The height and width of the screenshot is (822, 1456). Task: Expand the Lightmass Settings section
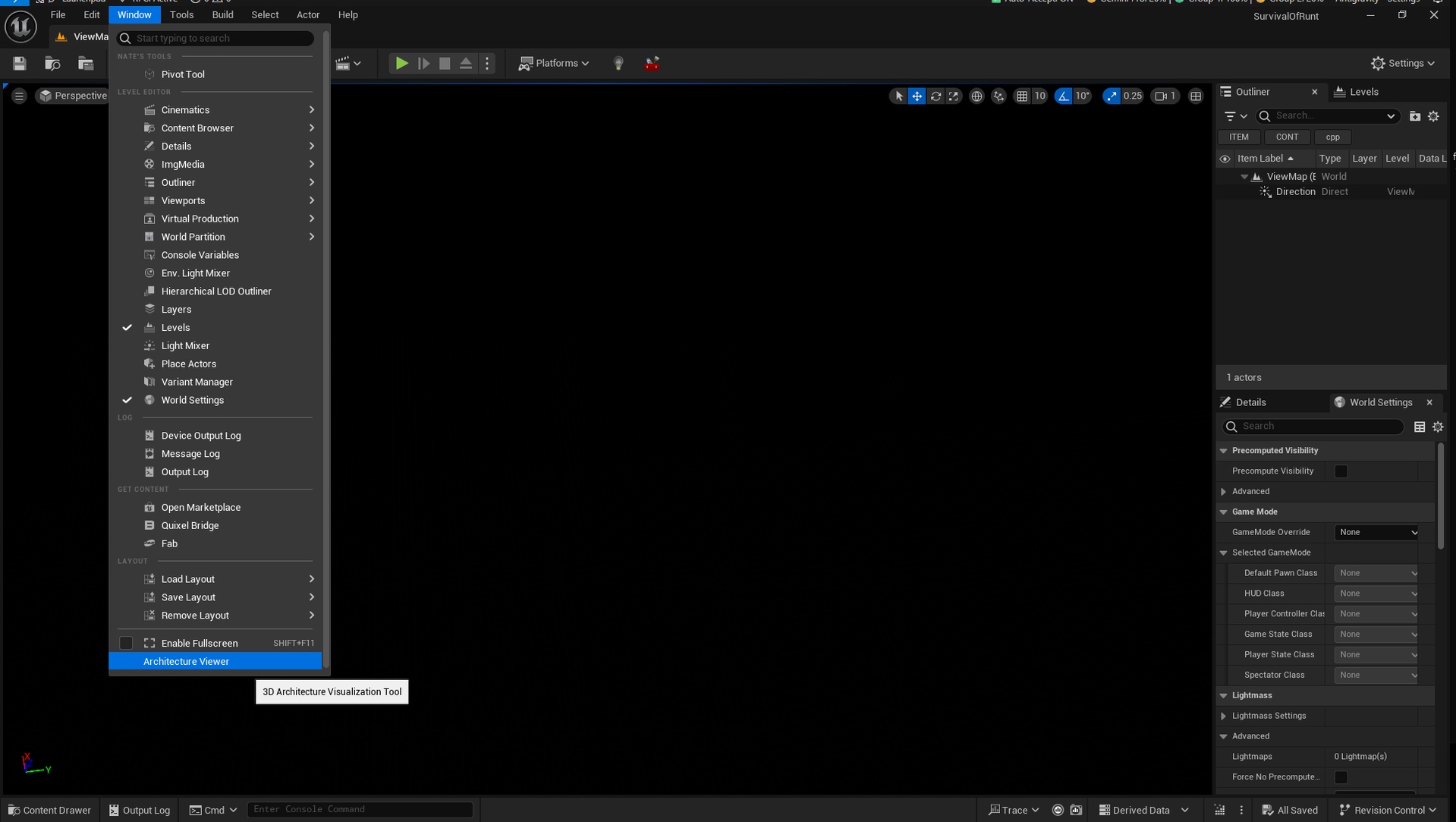tap(1223, 716)
